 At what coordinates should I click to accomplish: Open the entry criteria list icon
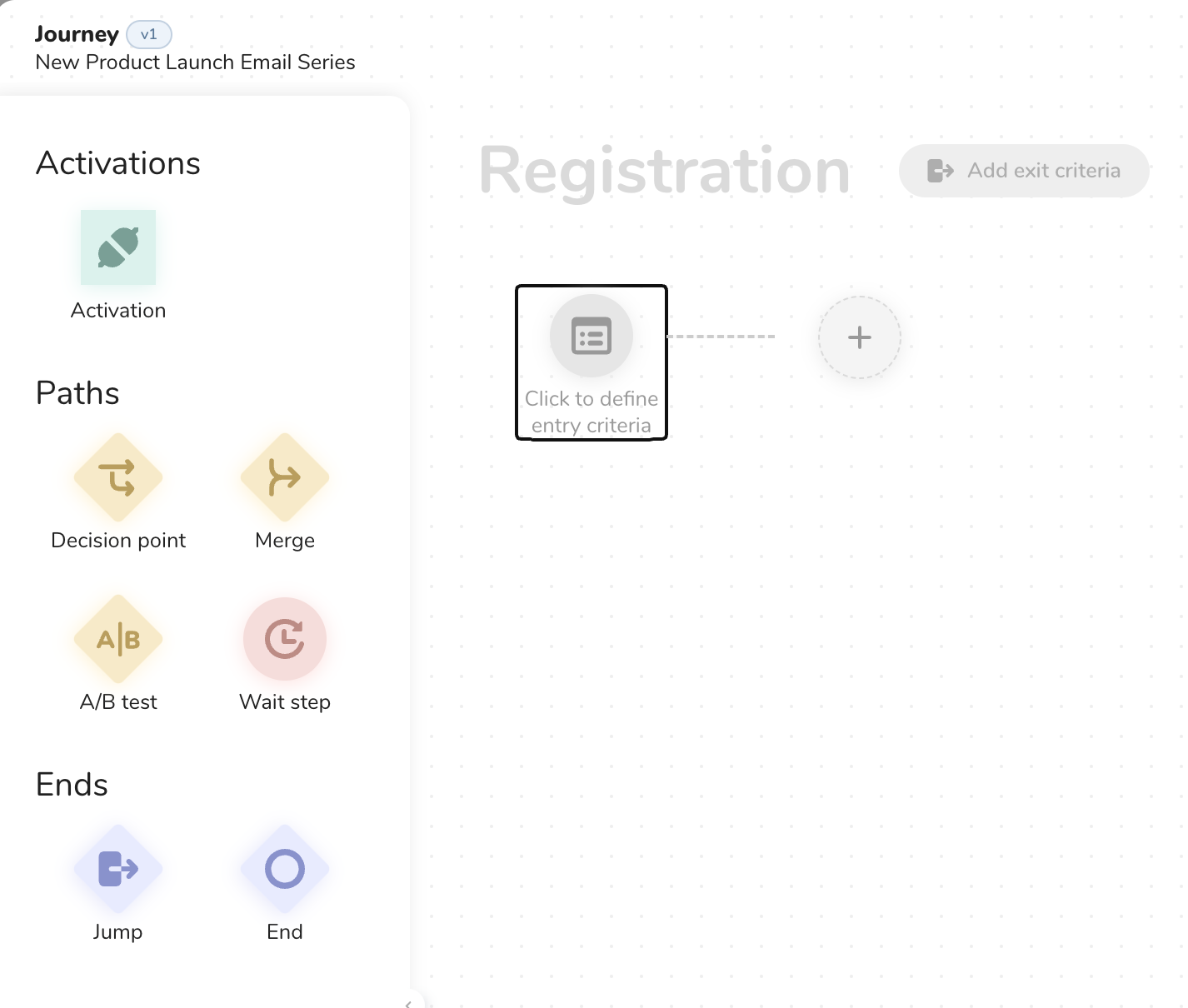(592, 337)
